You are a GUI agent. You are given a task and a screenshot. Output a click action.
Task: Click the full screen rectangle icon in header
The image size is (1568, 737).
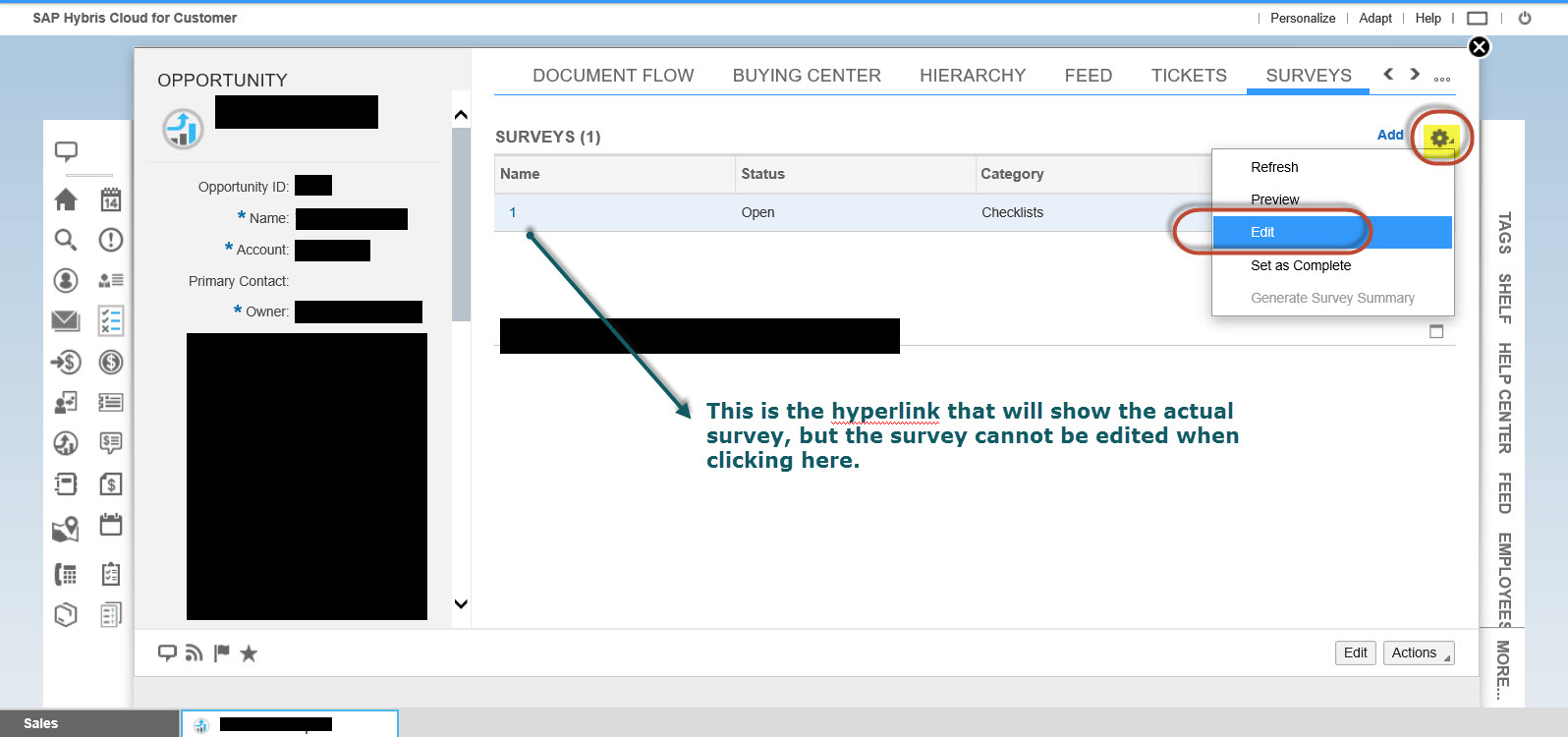tap(1477, 19)
